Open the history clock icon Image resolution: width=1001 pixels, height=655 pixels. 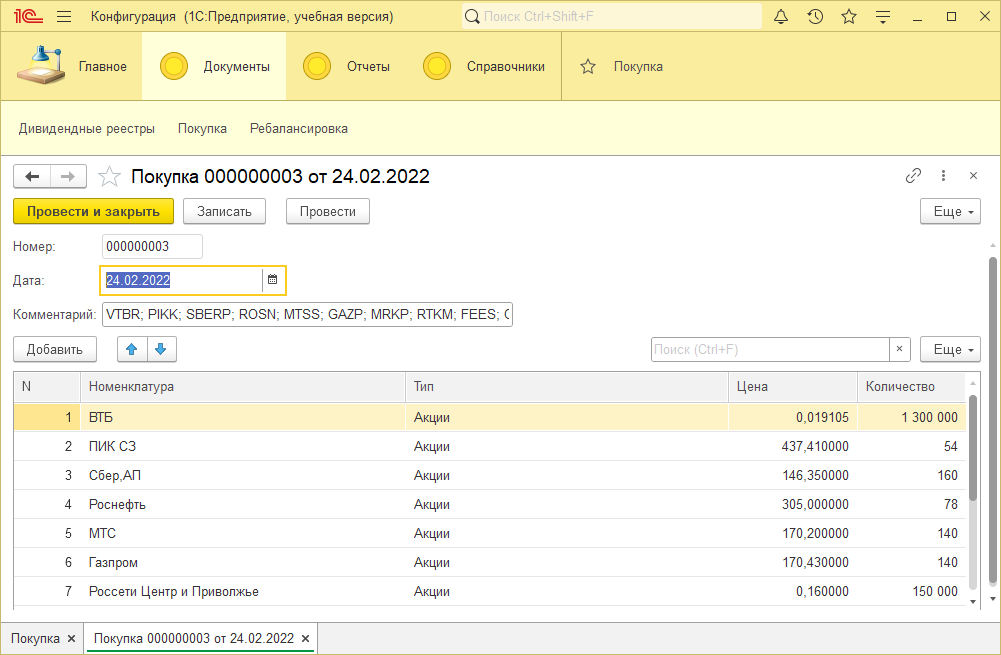pyautogui.click(x=815, y=17)
